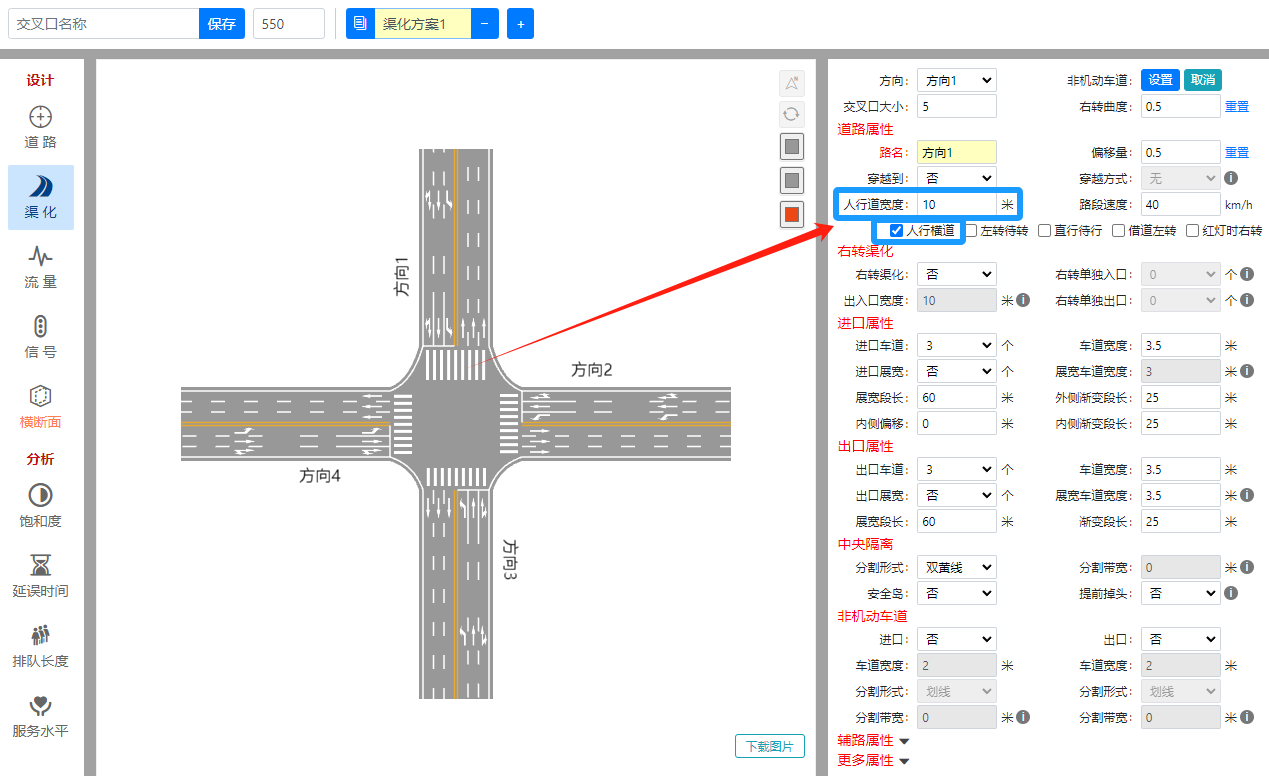The width and height of the screenshot is (1269, 776).
Task: Open the 饱和度 analysis
Action: pos(40,506)
